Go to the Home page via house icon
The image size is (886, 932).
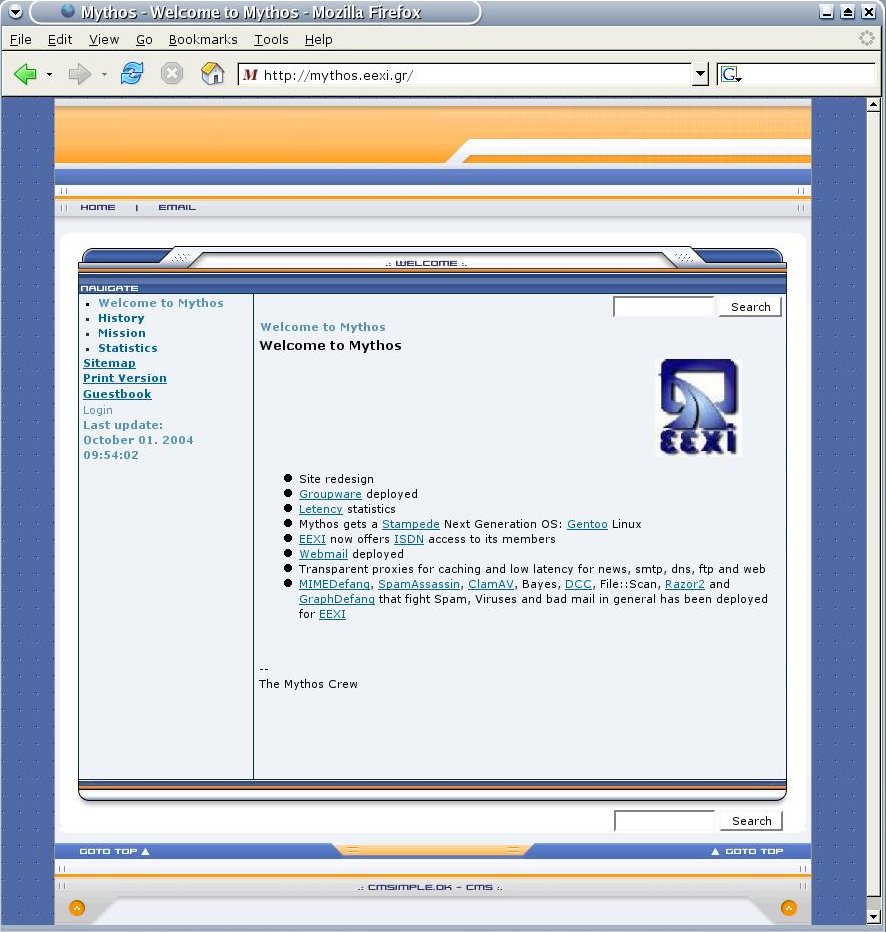[212, 74]
